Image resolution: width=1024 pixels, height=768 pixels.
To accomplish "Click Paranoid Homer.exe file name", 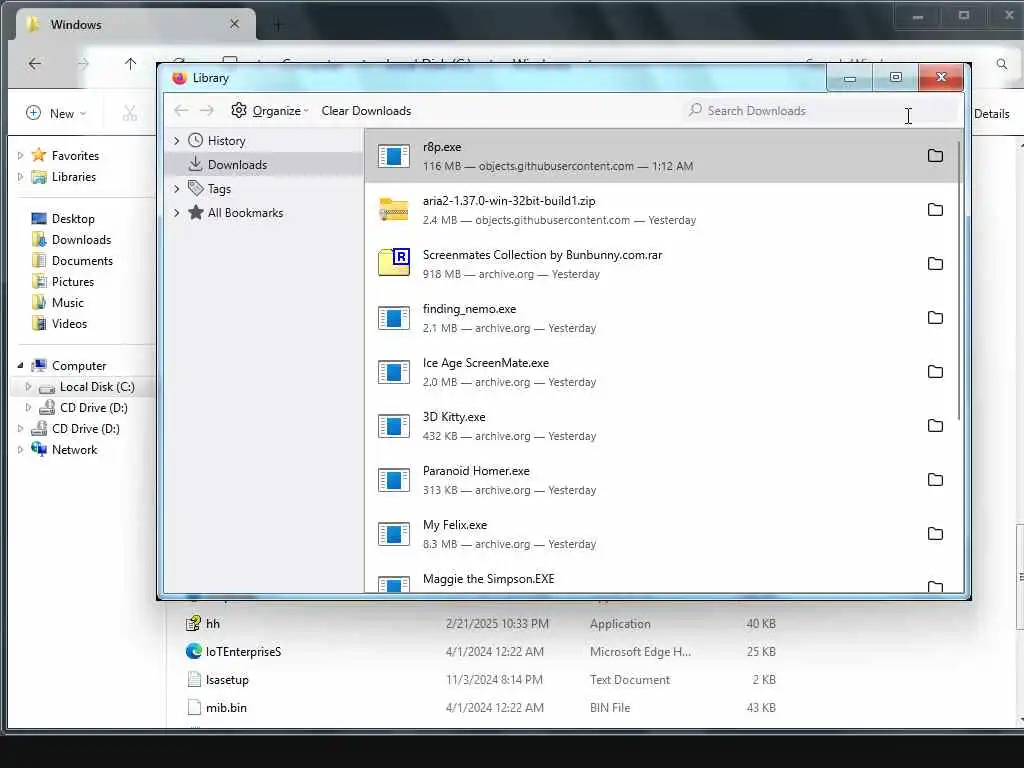I will coord(476,471).
